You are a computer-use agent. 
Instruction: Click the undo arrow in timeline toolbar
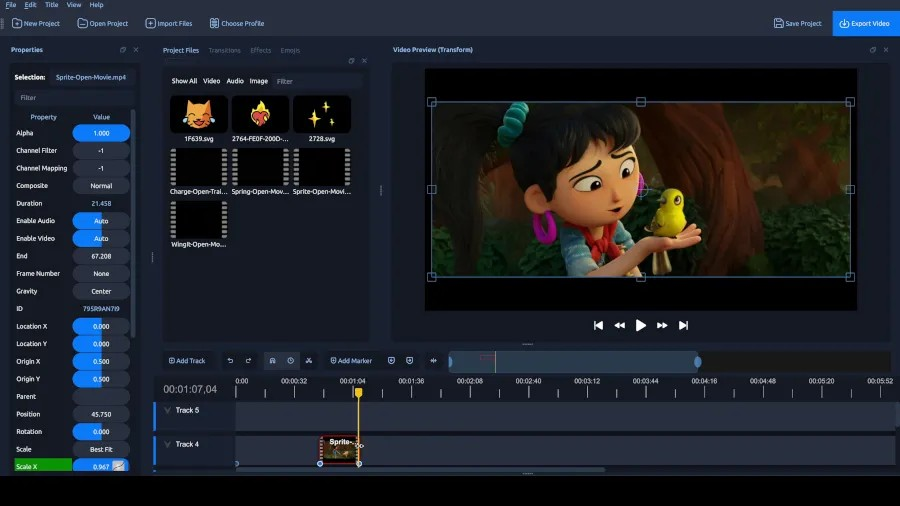pos(230,361)
